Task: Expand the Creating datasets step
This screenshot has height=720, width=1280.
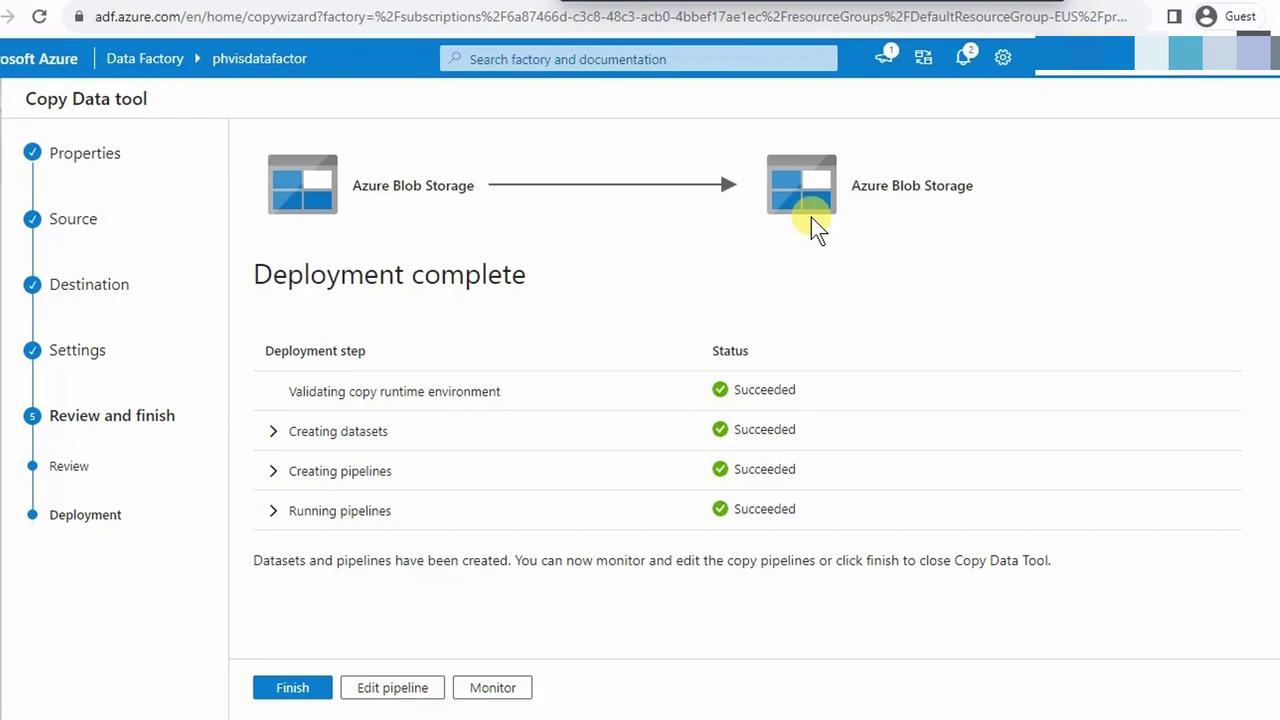Action: point(273,431)
